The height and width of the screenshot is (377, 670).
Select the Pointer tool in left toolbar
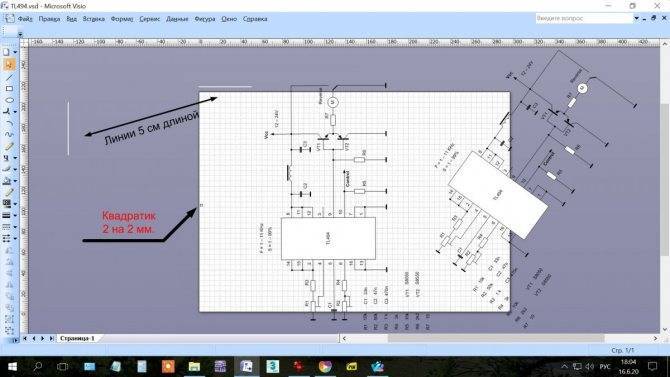click(9, 65)
